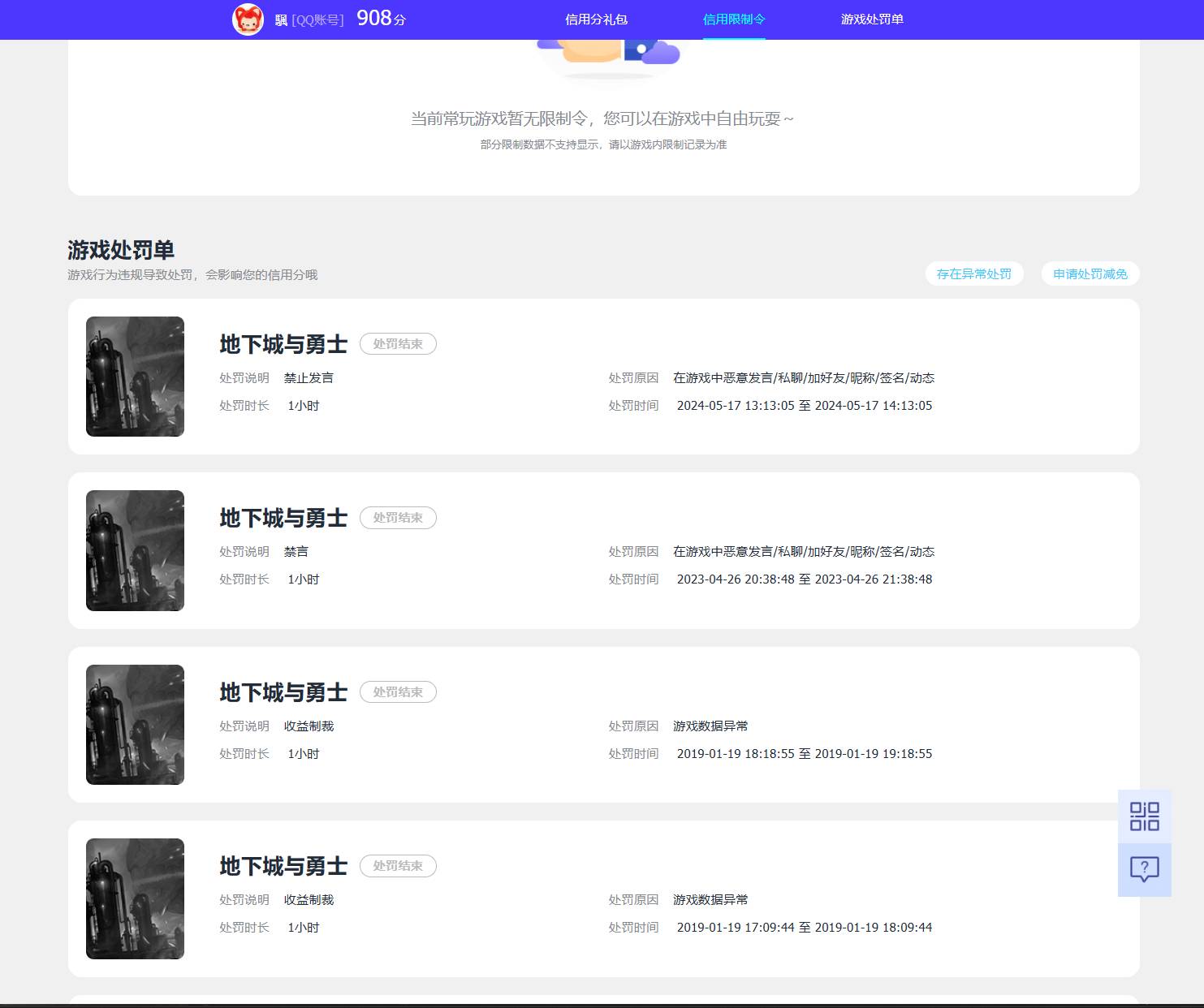Click the 存在异常处罚 button
Image resolution: width=1204 pixels, height=1008 pixels.
(973, 274)
